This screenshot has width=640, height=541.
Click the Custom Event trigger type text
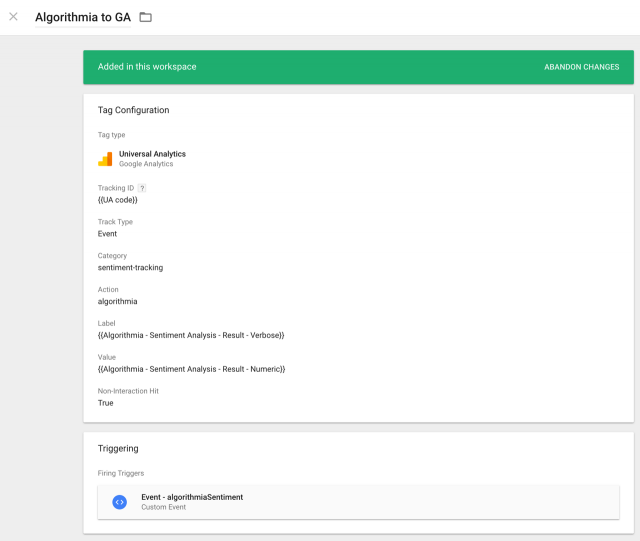coord(164,507)
